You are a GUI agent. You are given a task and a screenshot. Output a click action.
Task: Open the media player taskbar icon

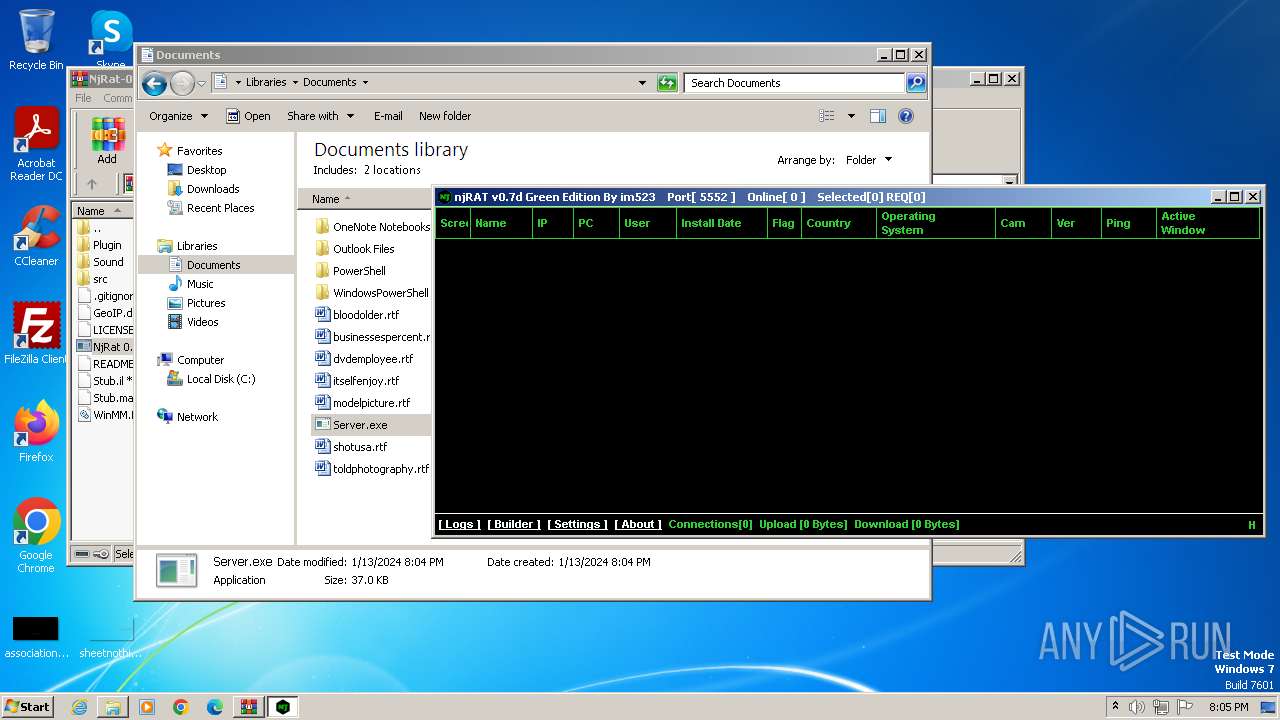147,707
